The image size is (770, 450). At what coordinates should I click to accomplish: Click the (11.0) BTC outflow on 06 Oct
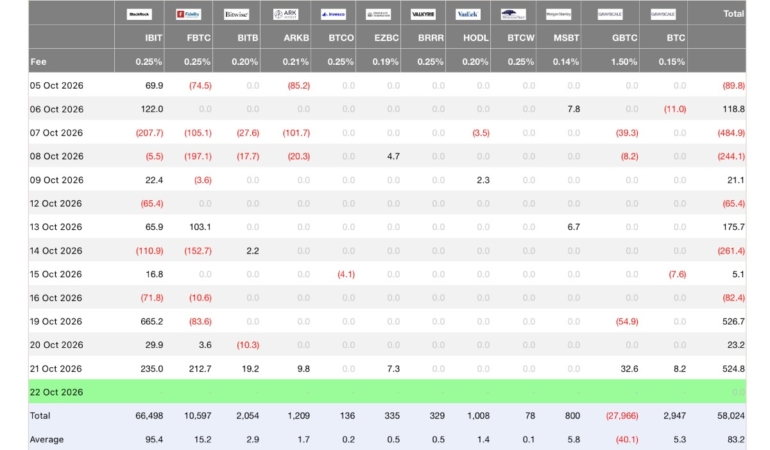pyautogui.click(x=675, y=109)
